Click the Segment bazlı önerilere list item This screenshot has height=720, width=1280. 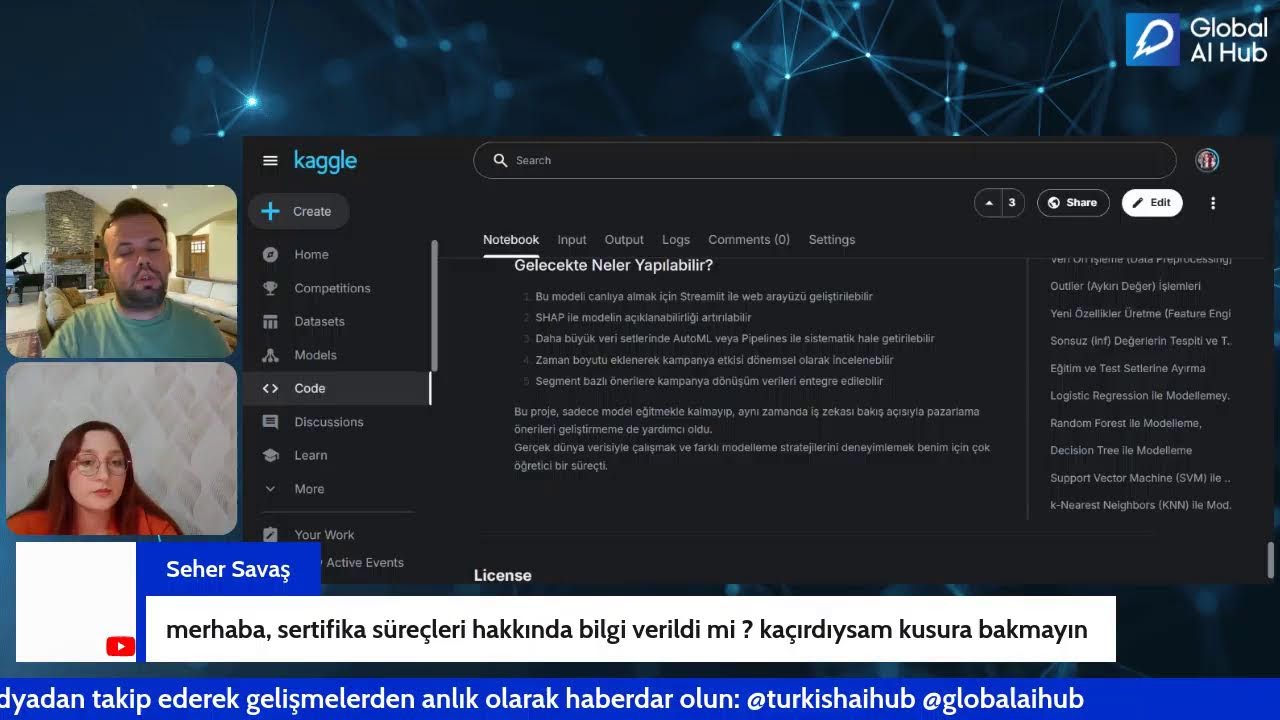pos(709,381)
